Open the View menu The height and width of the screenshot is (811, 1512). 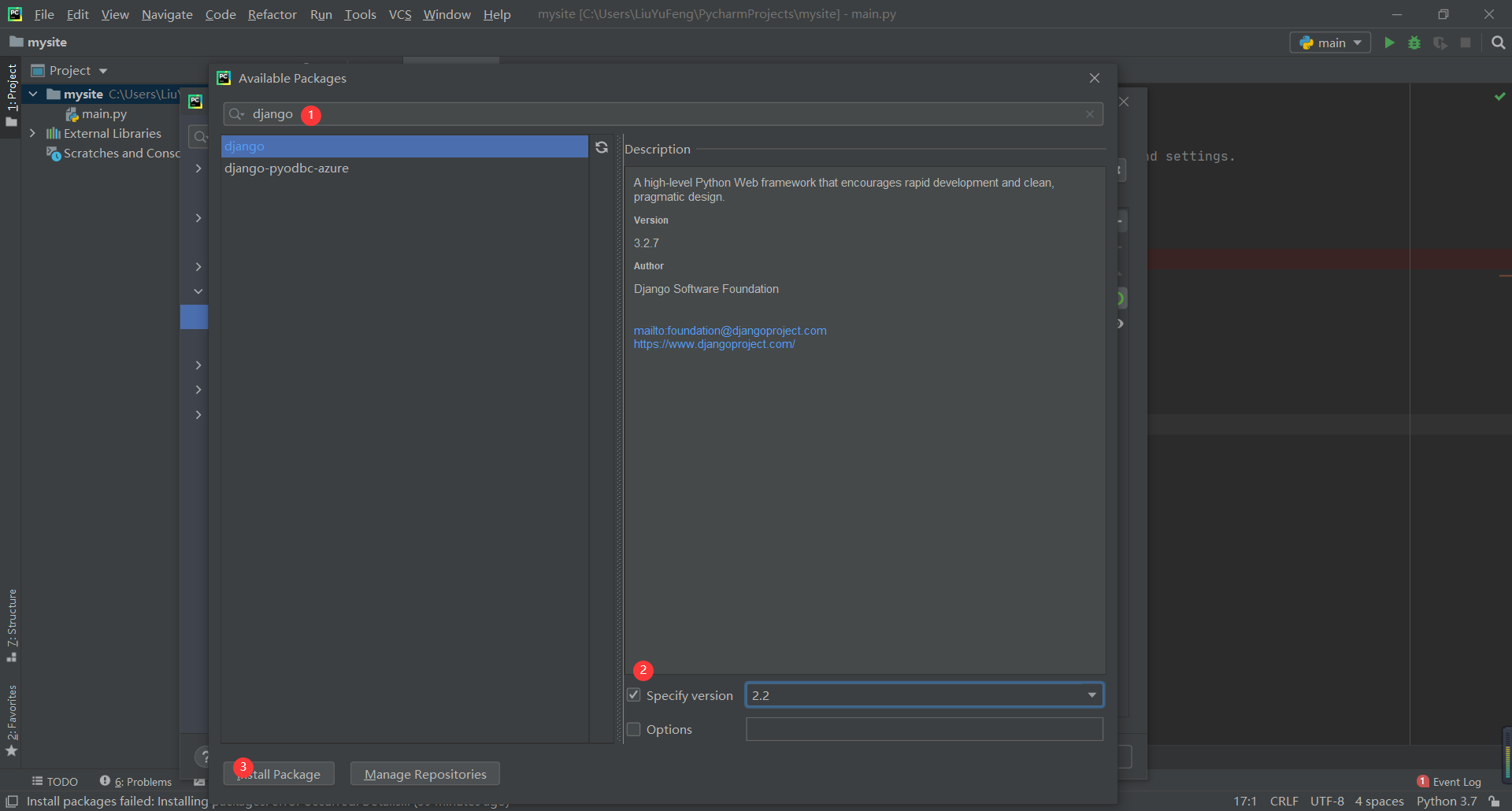click(115, 14)
